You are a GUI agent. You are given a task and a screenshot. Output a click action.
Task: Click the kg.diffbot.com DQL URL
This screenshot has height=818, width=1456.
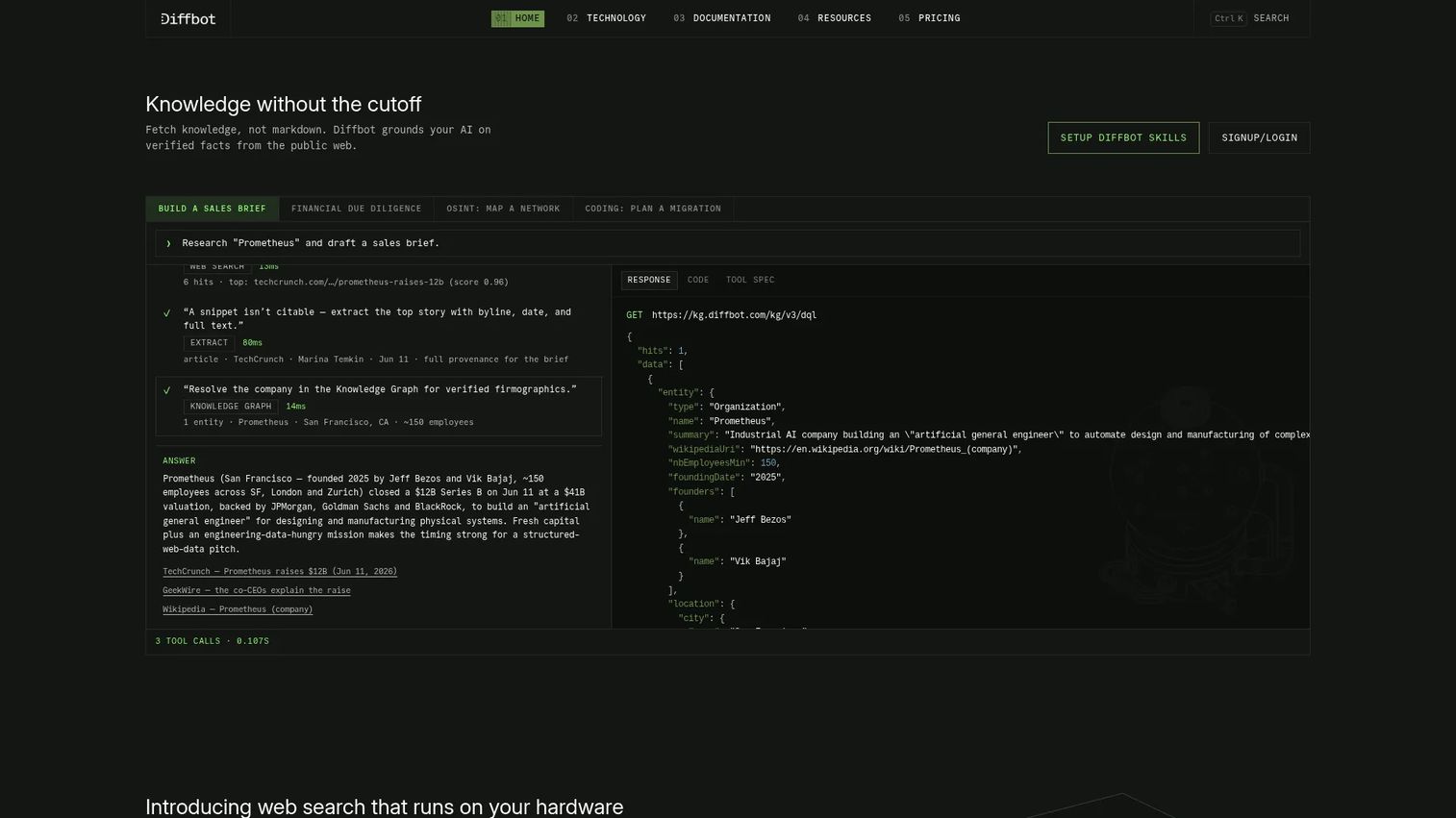tap(734, 315)
